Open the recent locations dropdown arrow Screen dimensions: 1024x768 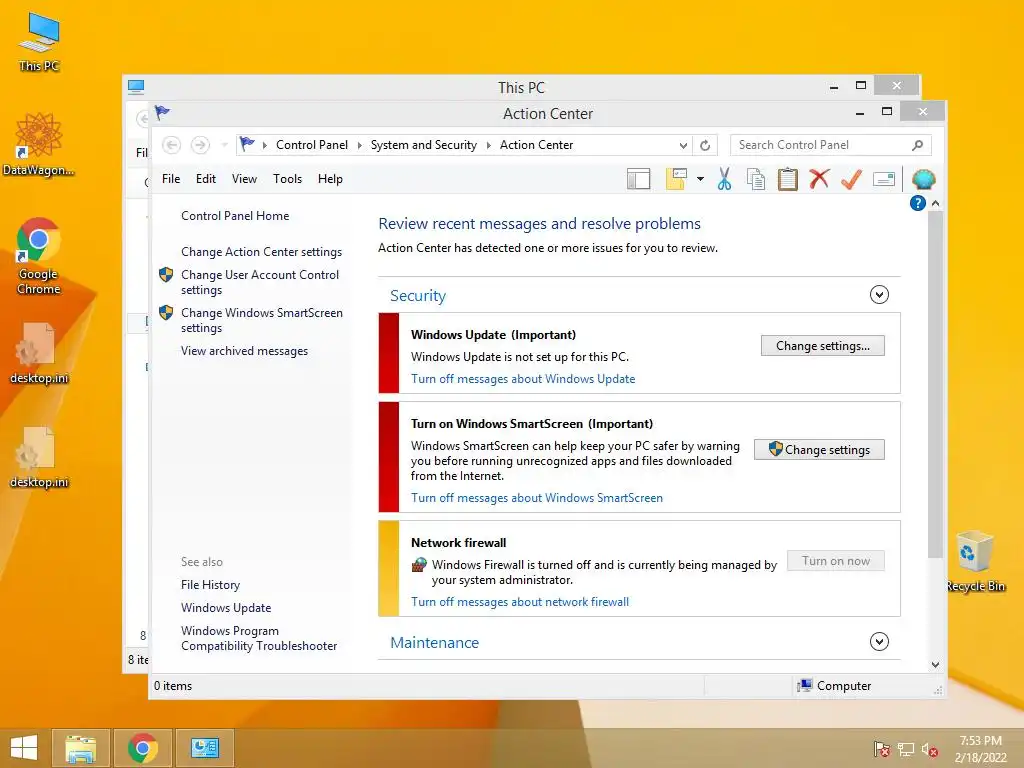pos(224,145)
